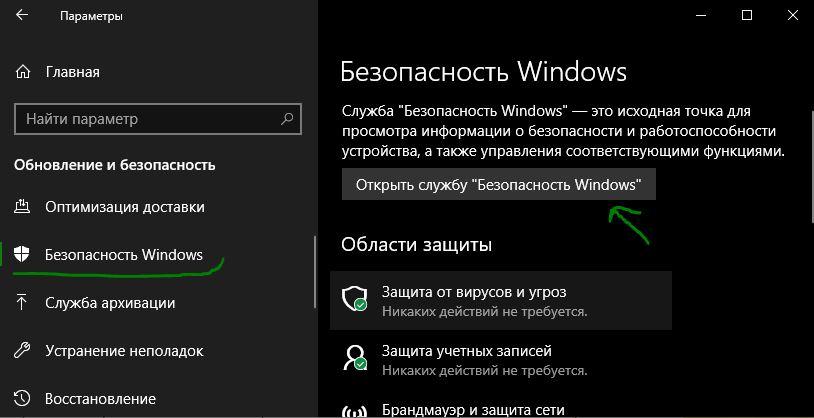Minimize the Параметры window
The width and height of the screenshot is (814, 418).
click(701, 16)
